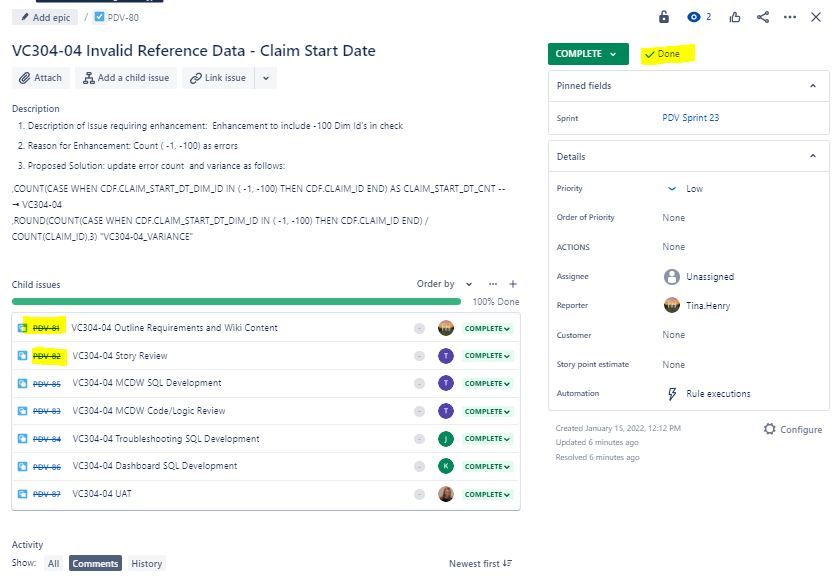Open child issue PDV-86 key link
The image size is (837, 583).
(x=46, y=467)
